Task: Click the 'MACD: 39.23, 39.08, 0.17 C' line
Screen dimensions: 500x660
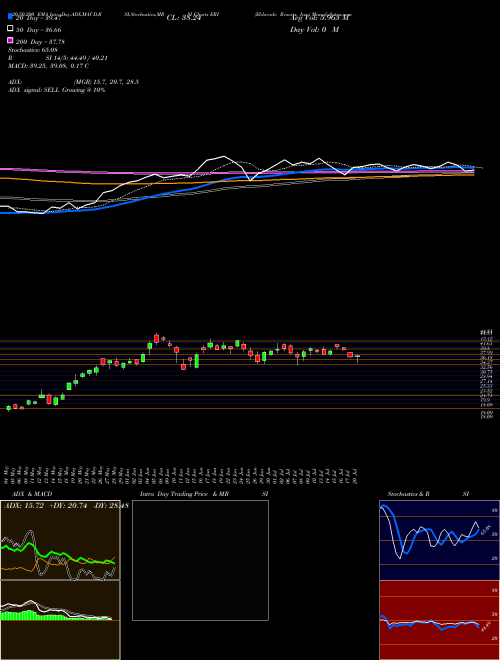Action: pos(48,66)
